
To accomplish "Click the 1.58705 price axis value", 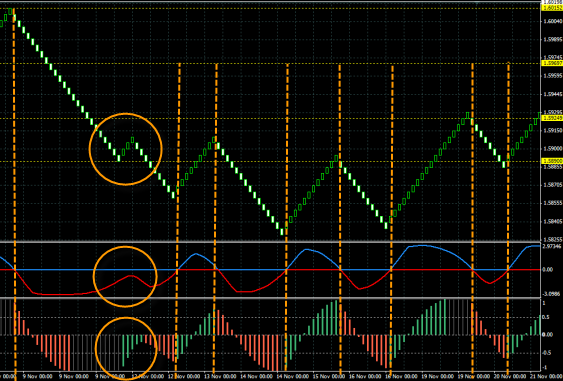I will tap(553, 185).
